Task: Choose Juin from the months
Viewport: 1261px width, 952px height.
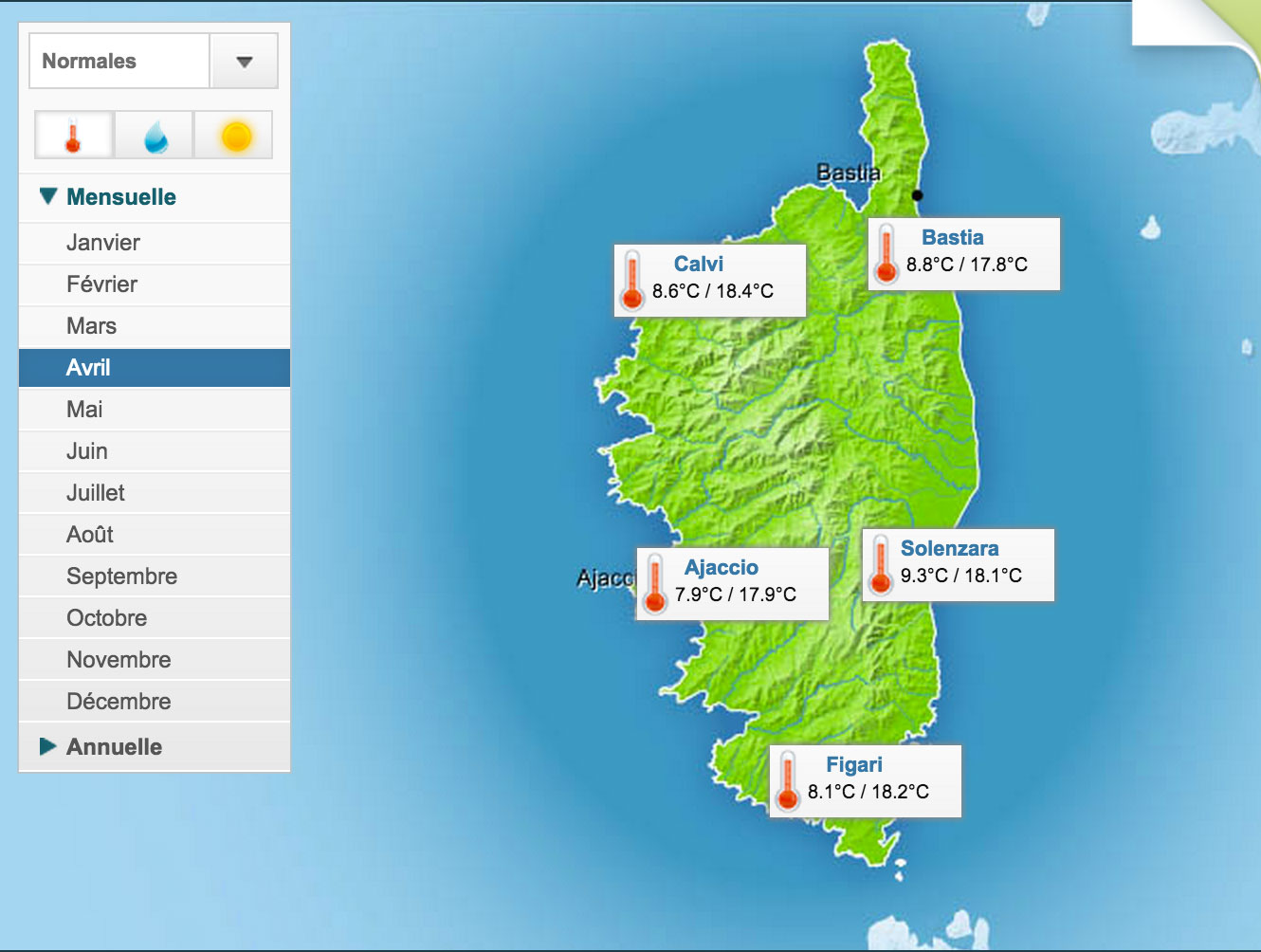Action: (155, 451)
